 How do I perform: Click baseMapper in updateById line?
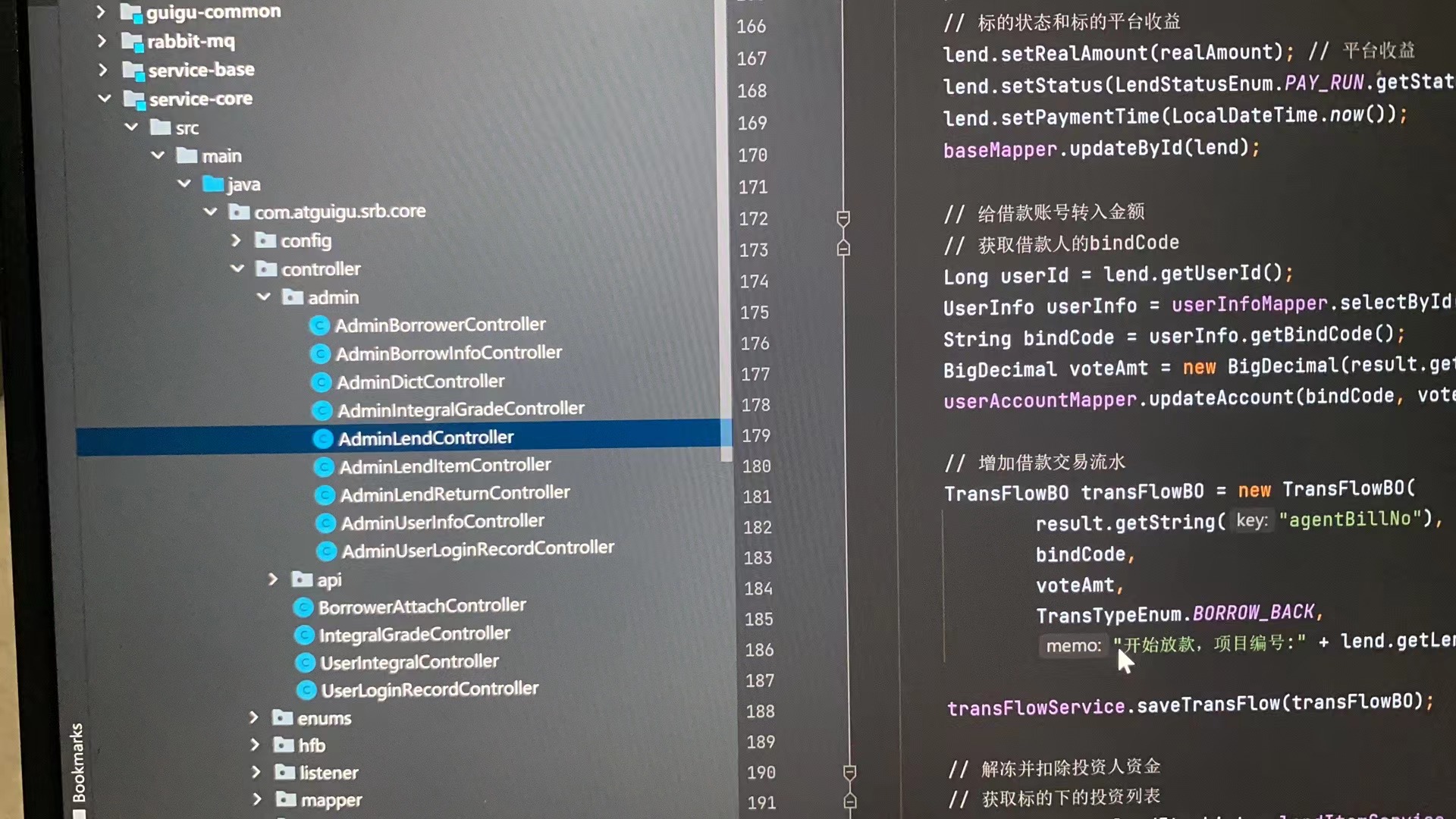tap(999, 149)
